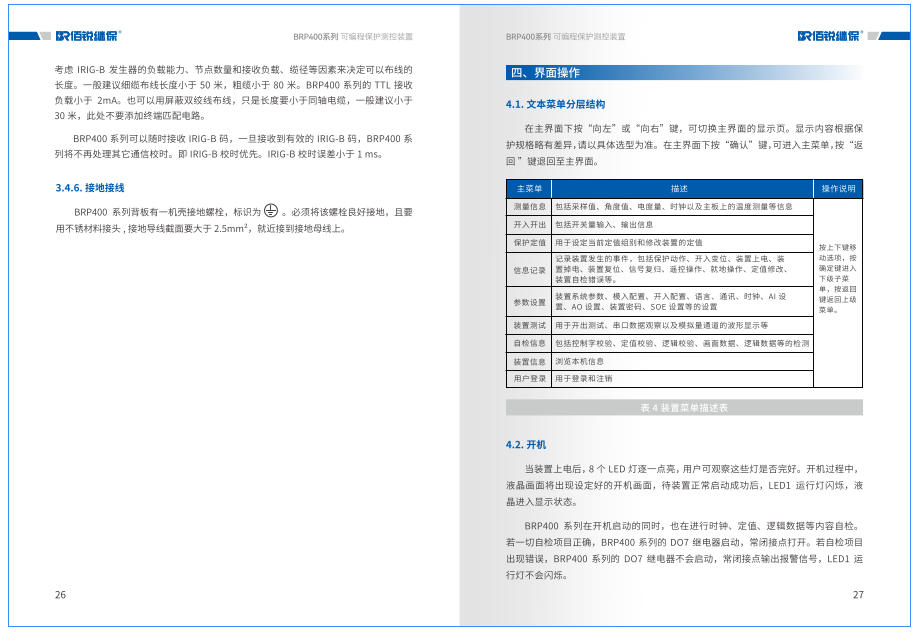Click the 3.4.6 接地接线 heading
The height and width of the screenshot is (632, 918).
89,188
